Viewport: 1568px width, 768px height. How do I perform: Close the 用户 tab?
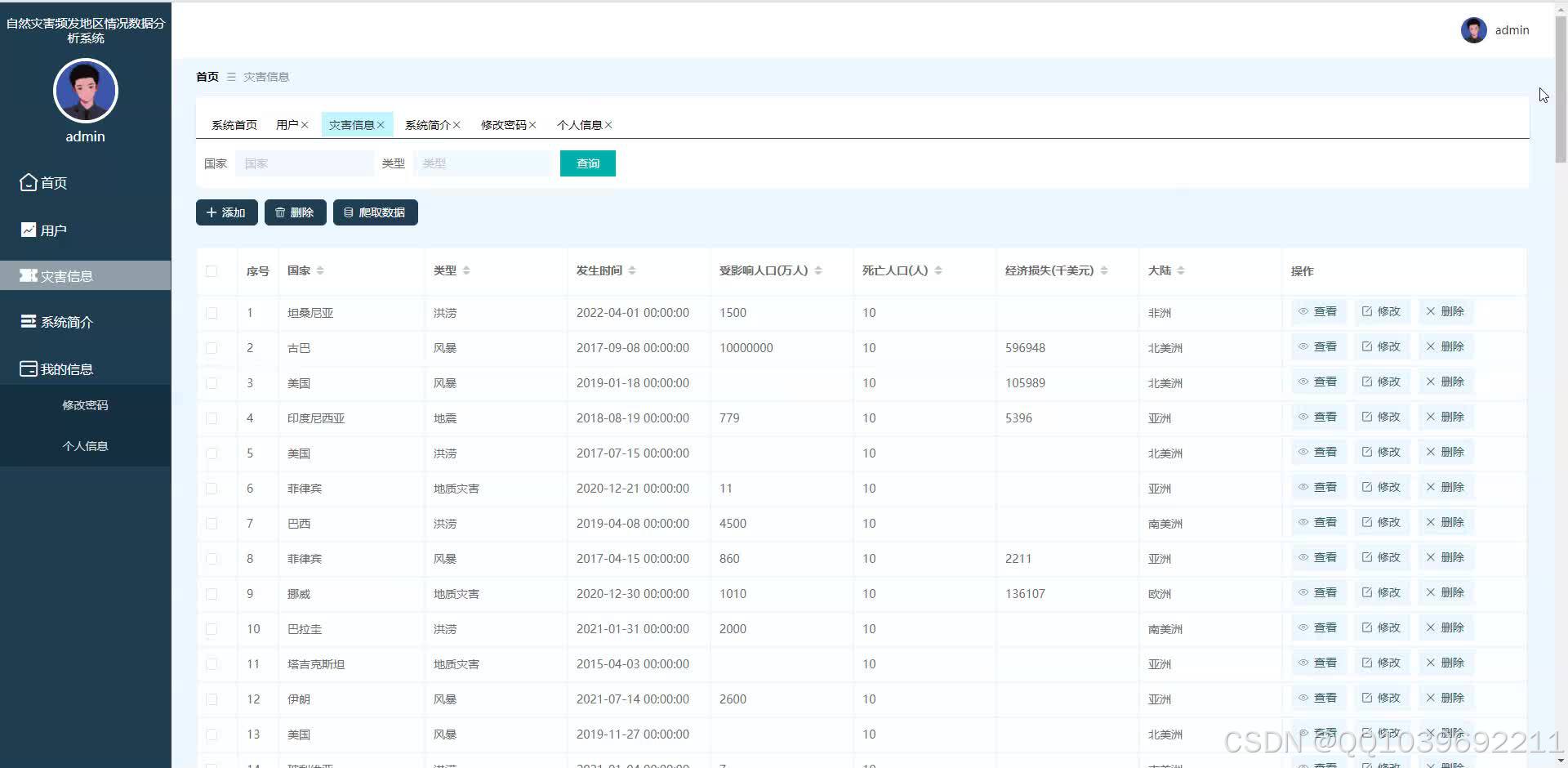[305, 125]
